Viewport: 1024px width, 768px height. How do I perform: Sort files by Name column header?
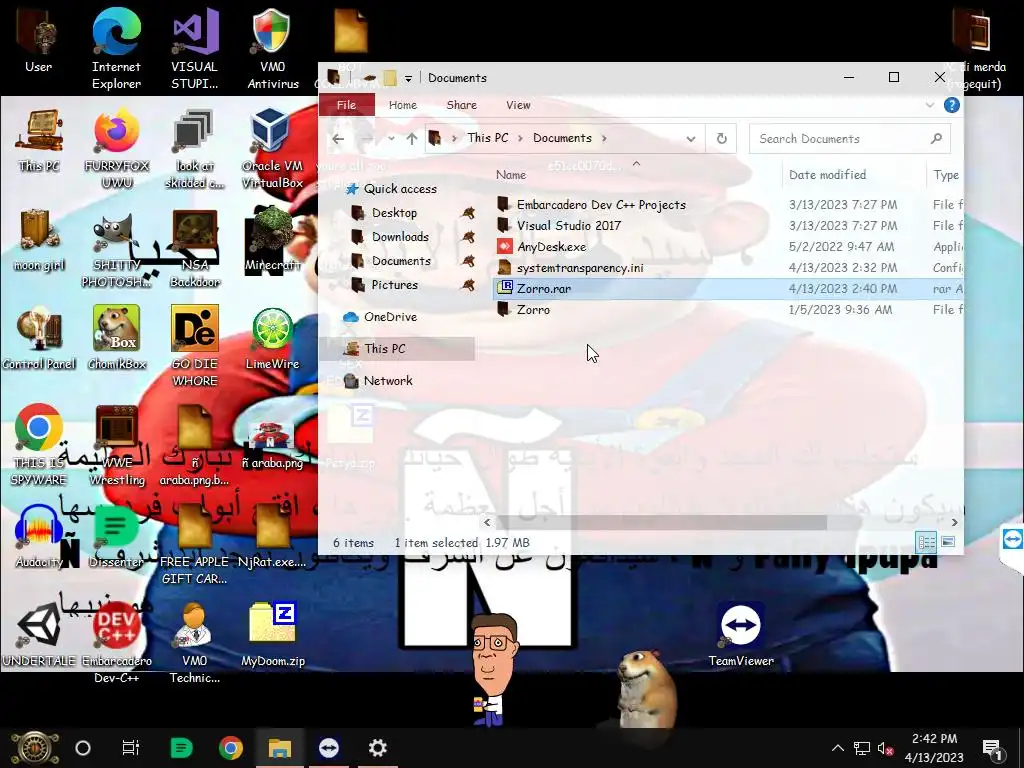click(511, 175)
